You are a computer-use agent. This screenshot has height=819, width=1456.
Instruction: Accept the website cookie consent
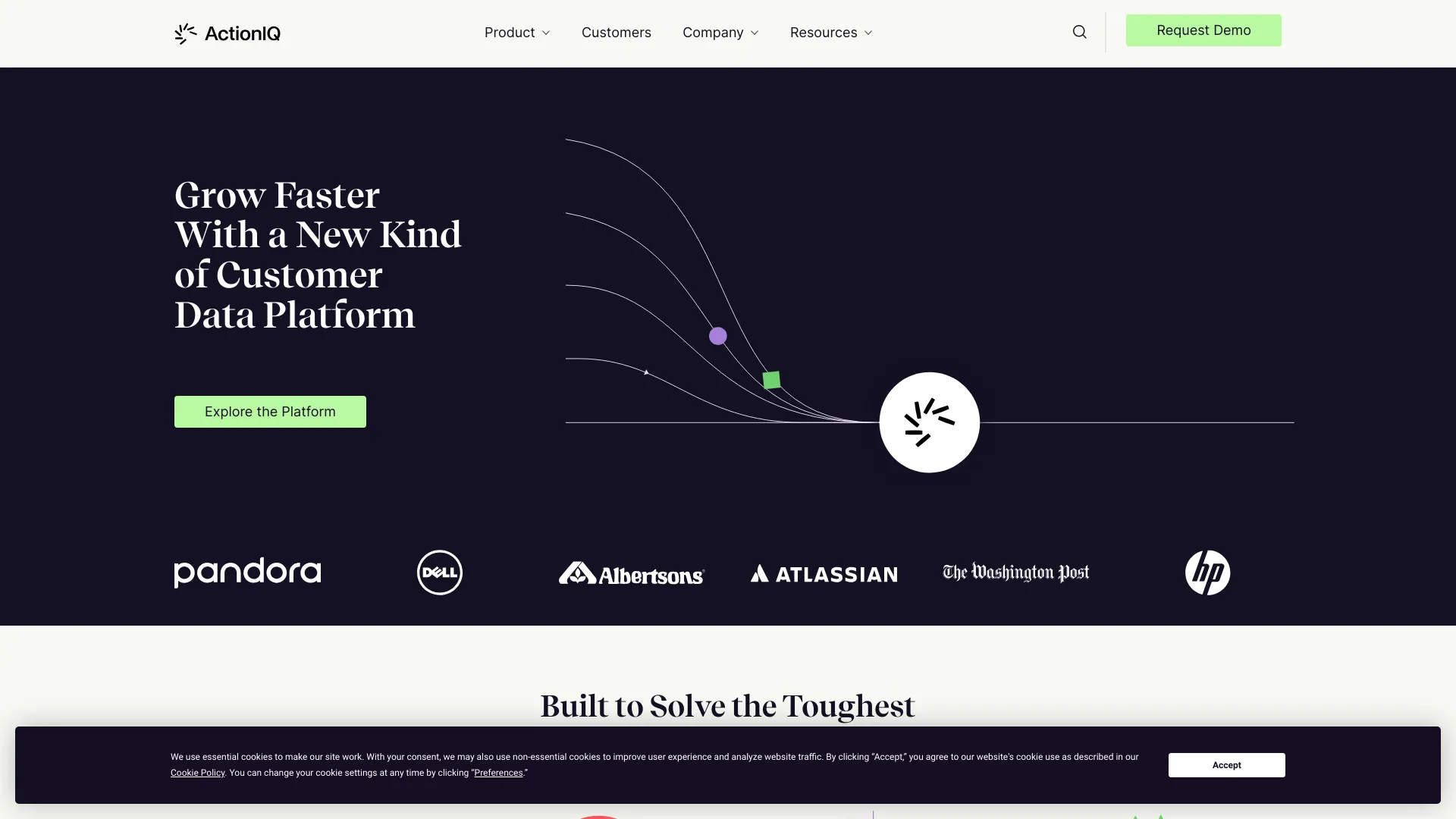click(1227, 765)
